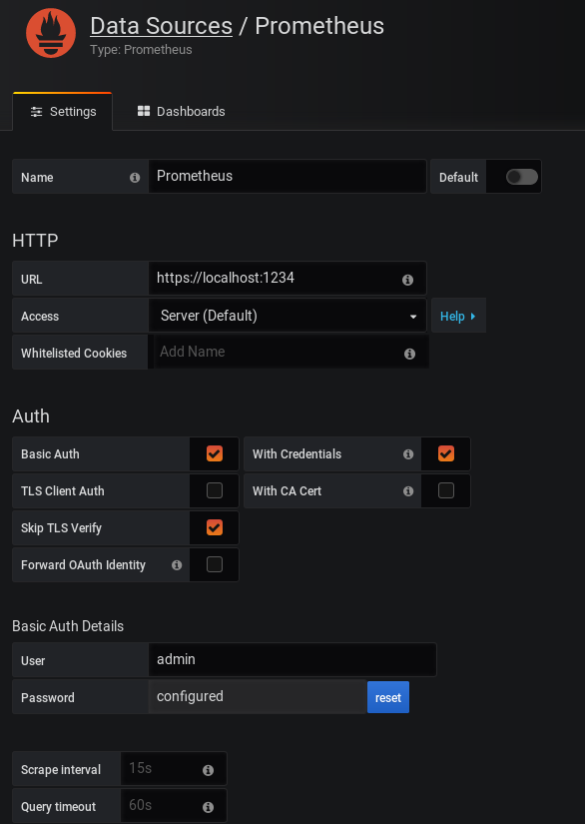Open the Access Server (Default) dropdown

pyautogui.click(x=288, y=316)
